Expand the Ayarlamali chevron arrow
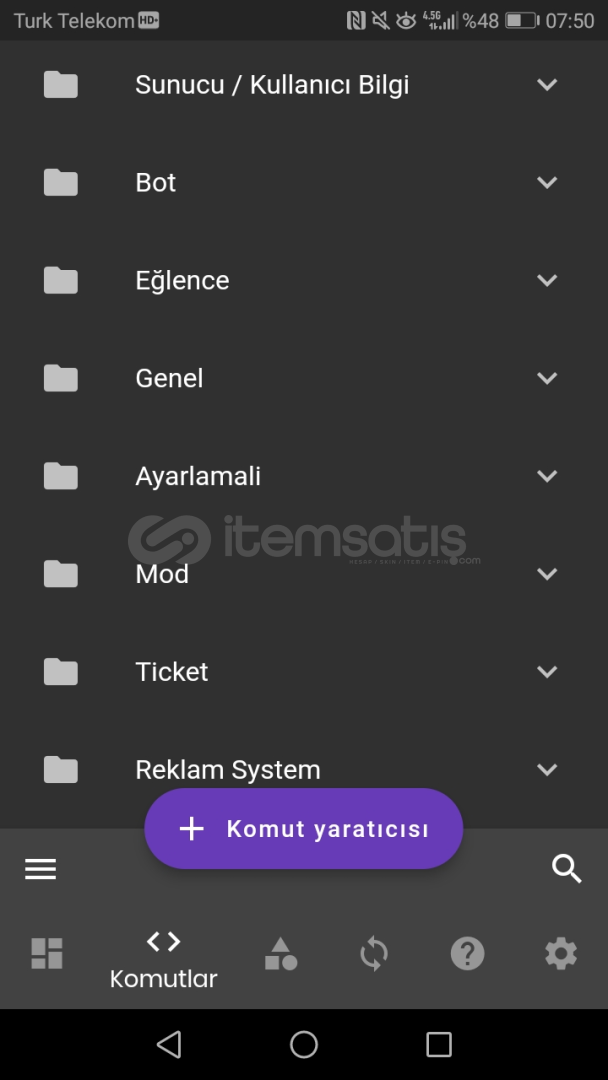 547,476
